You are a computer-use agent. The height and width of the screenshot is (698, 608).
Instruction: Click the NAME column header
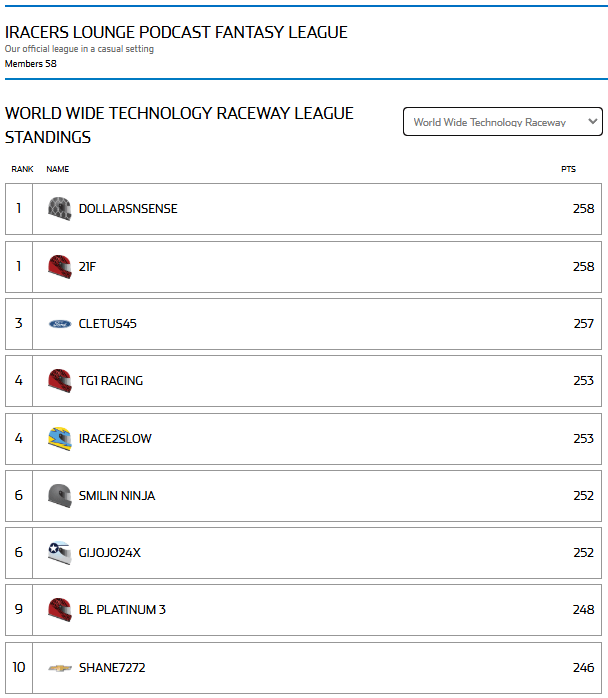58,169
